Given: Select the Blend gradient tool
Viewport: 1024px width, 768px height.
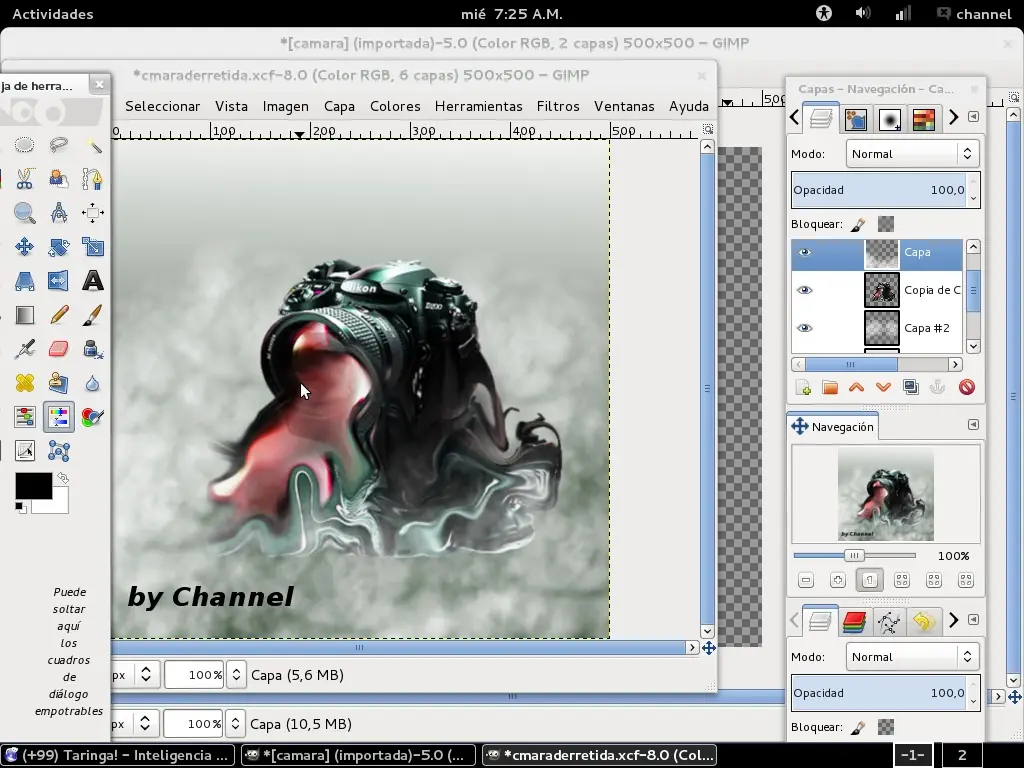Looking at the screenshot, I should [24, 315].
